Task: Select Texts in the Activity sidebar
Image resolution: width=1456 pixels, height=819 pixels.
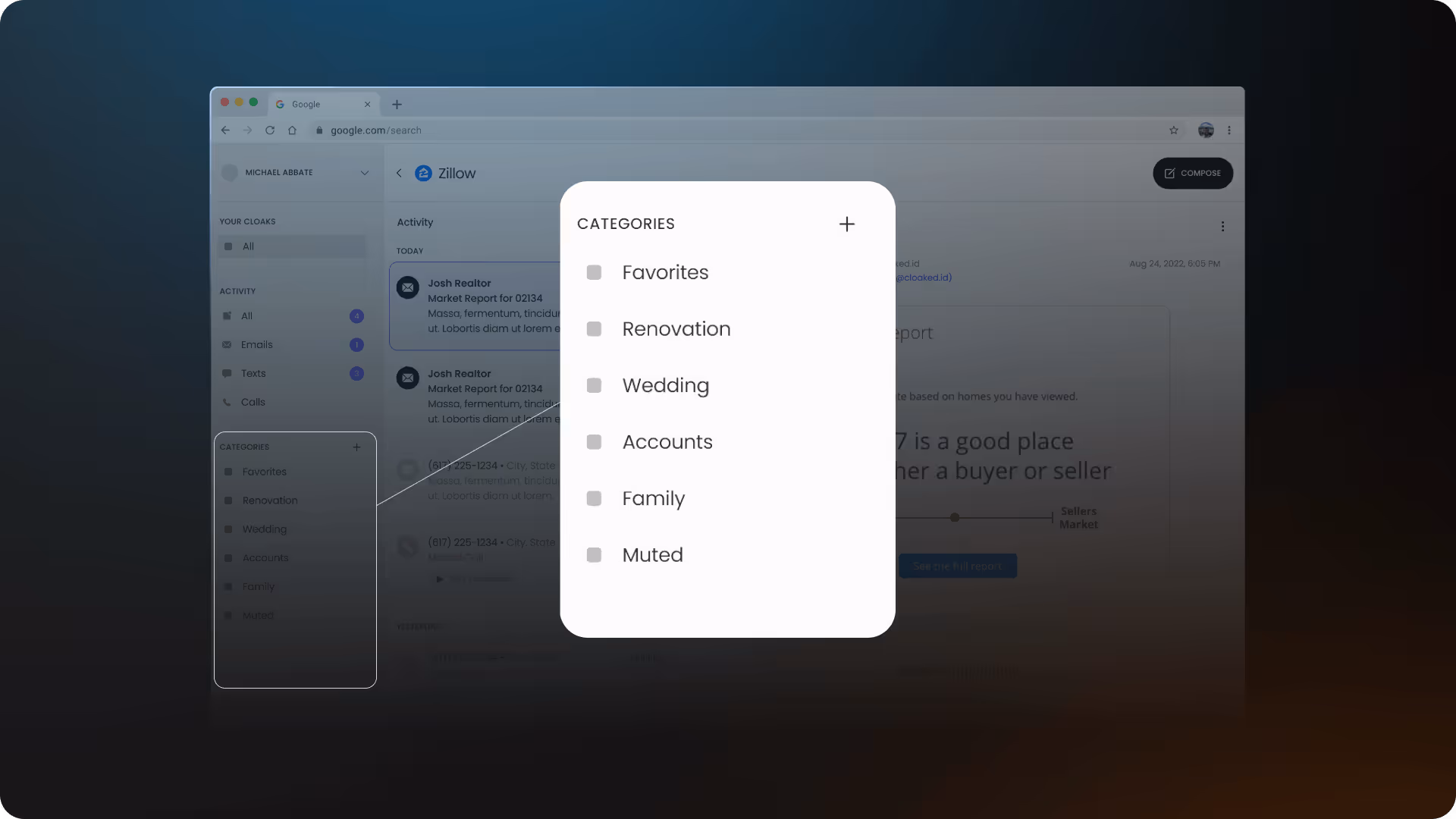Action: (x=253, y=373)
